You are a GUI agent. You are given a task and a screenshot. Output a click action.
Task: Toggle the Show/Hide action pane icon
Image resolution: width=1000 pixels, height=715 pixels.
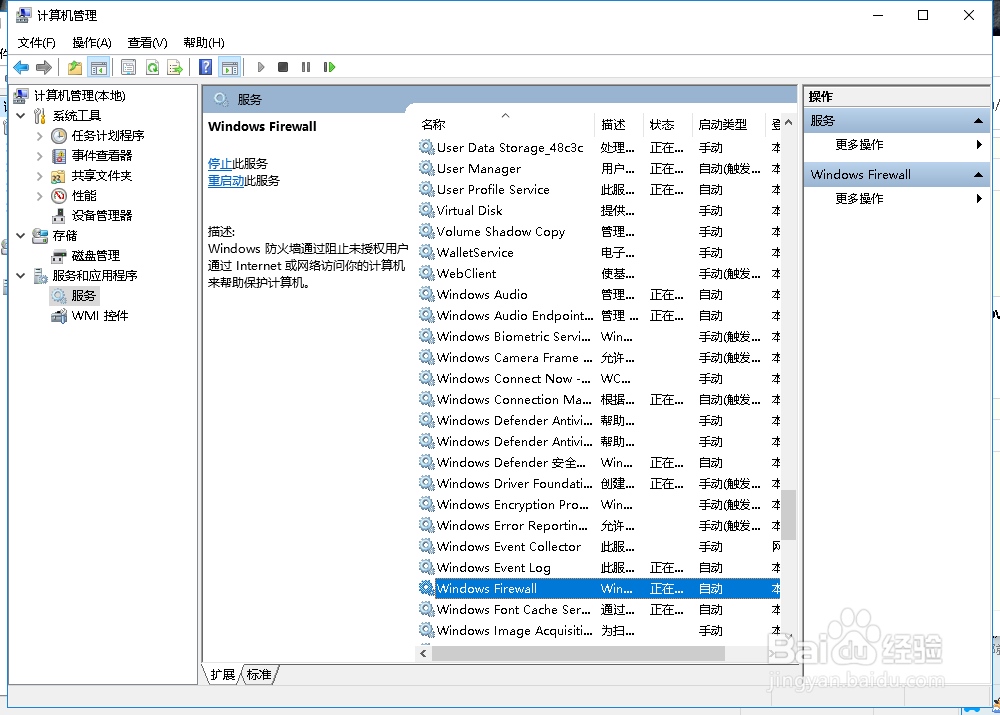coord(230,67)
